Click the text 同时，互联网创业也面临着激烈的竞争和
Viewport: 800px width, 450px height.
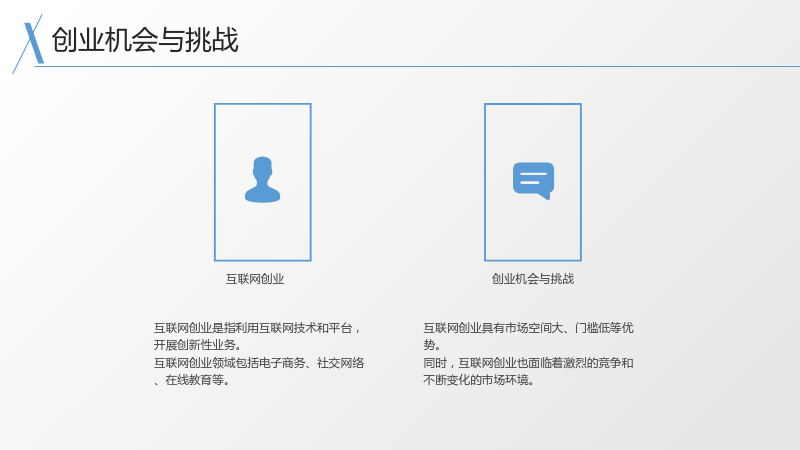coord(528,363)
